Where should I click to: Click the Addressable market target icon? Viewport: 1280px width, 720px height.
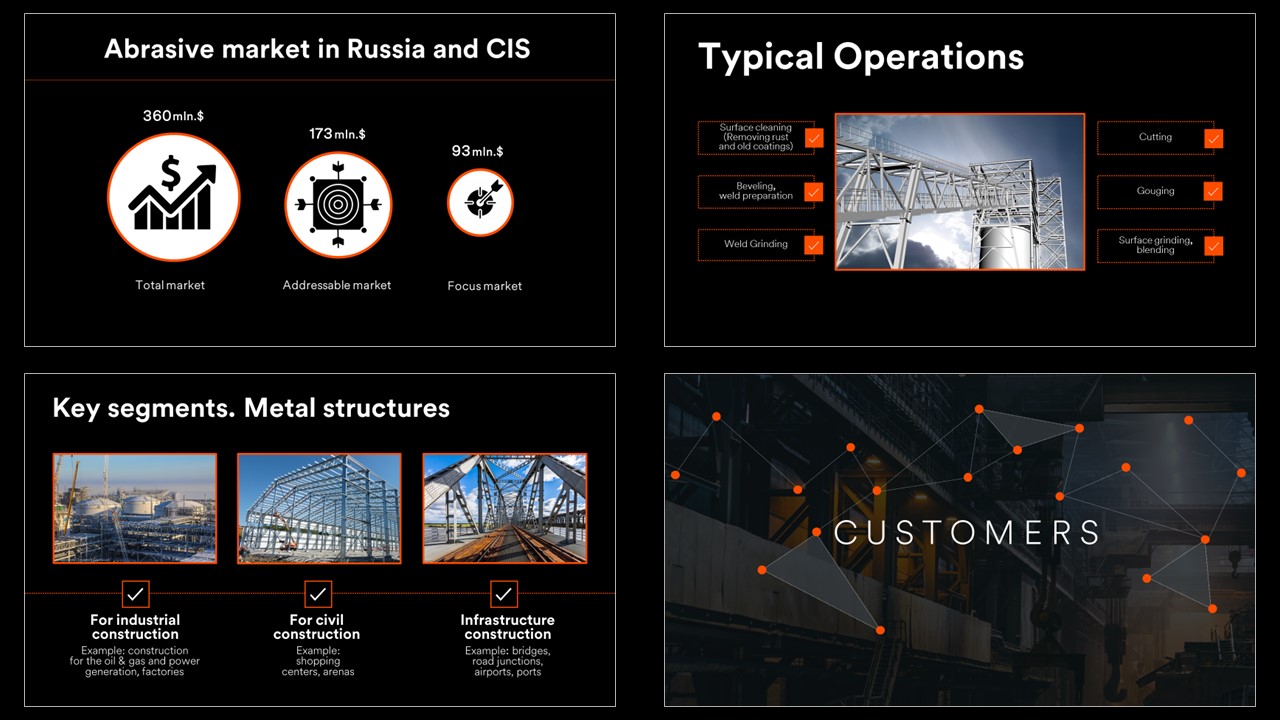click(338, 205)
